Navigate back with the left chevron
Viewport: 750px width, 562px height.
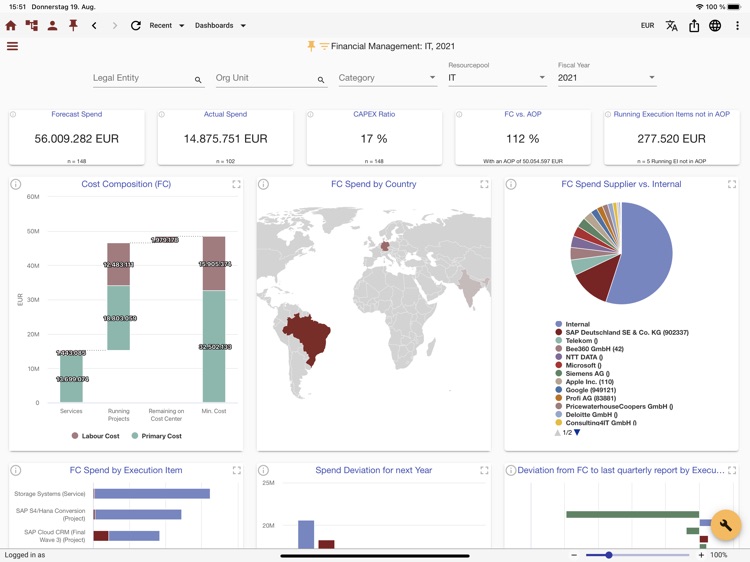coord(94,25)
